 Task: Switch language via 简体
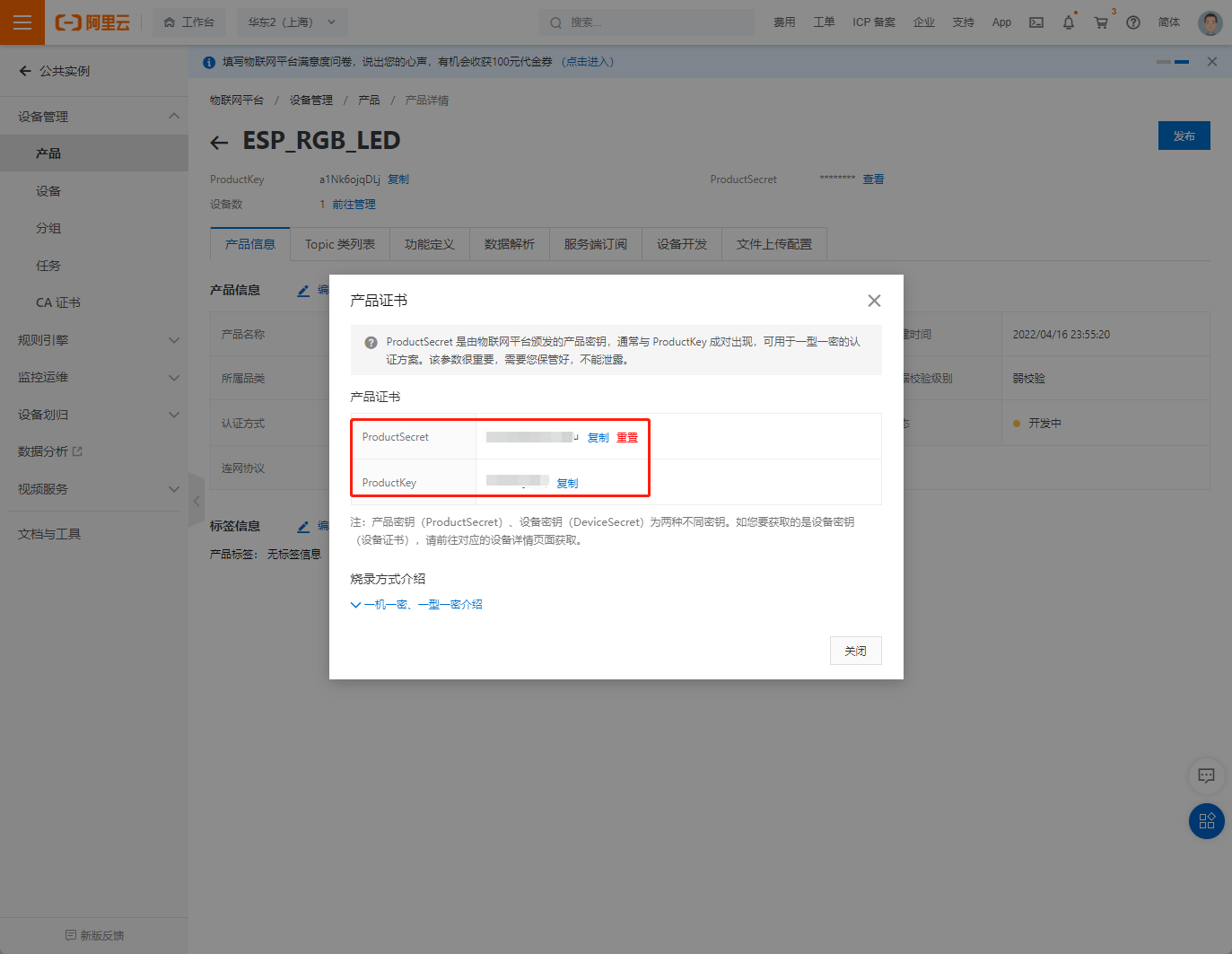[1169, 22]
